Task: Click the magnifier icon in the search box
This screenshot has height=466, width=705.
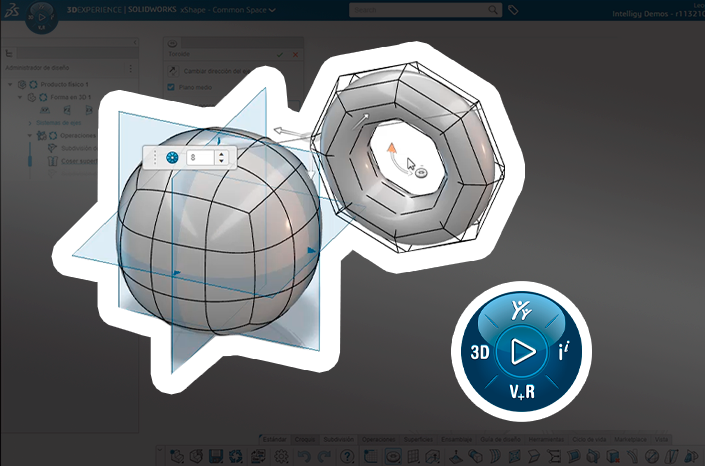Action: (493, 9)
